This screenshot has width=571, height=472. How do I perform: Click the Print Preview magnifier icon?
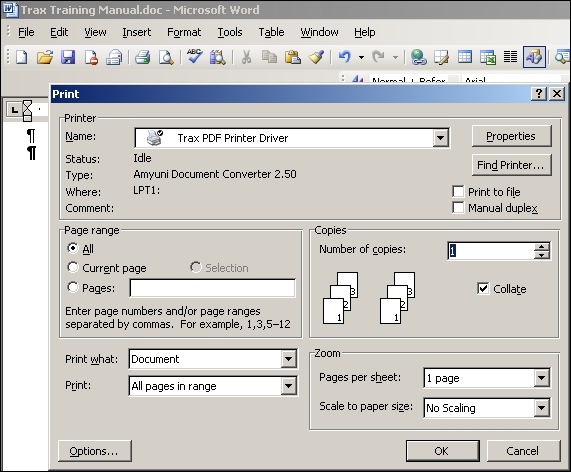(x=166, y=57)
